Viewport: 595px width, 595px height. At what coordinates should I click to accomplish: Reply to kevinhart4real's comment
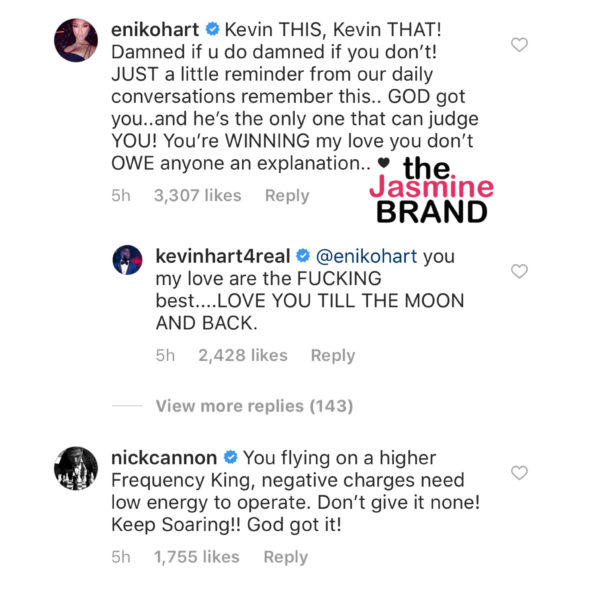(x=333, y=356)
